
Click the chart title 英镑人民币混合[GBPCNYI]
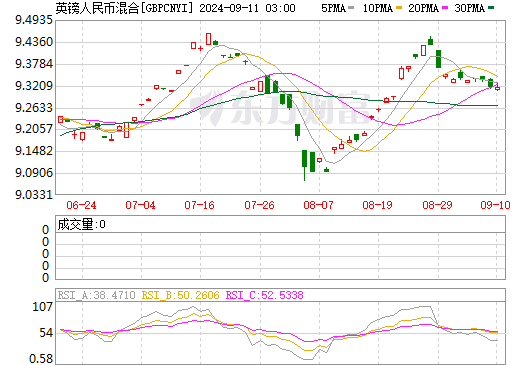click(124, 8)
